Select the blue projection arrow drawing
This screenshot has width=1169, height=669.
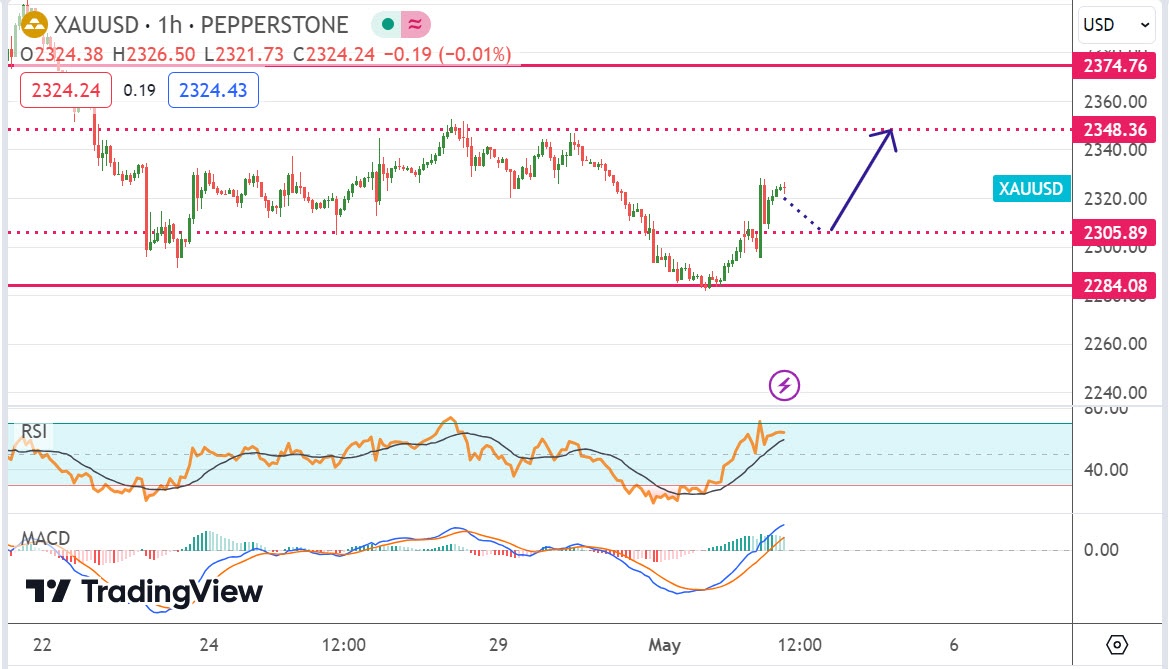point(861,180)
